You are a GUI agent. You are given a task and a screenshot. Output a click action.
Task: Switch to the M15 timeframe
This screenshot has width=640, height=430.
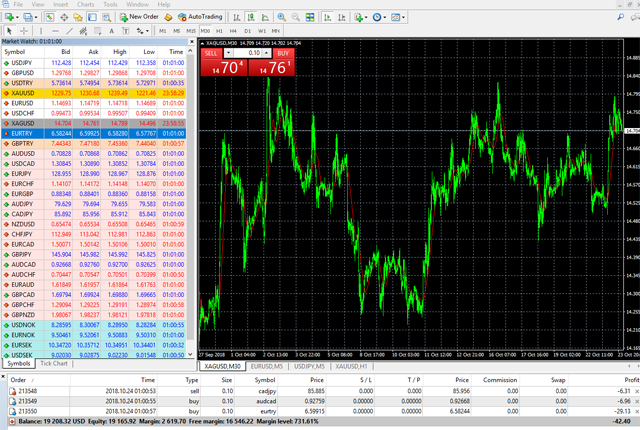(x=191, y=31)
